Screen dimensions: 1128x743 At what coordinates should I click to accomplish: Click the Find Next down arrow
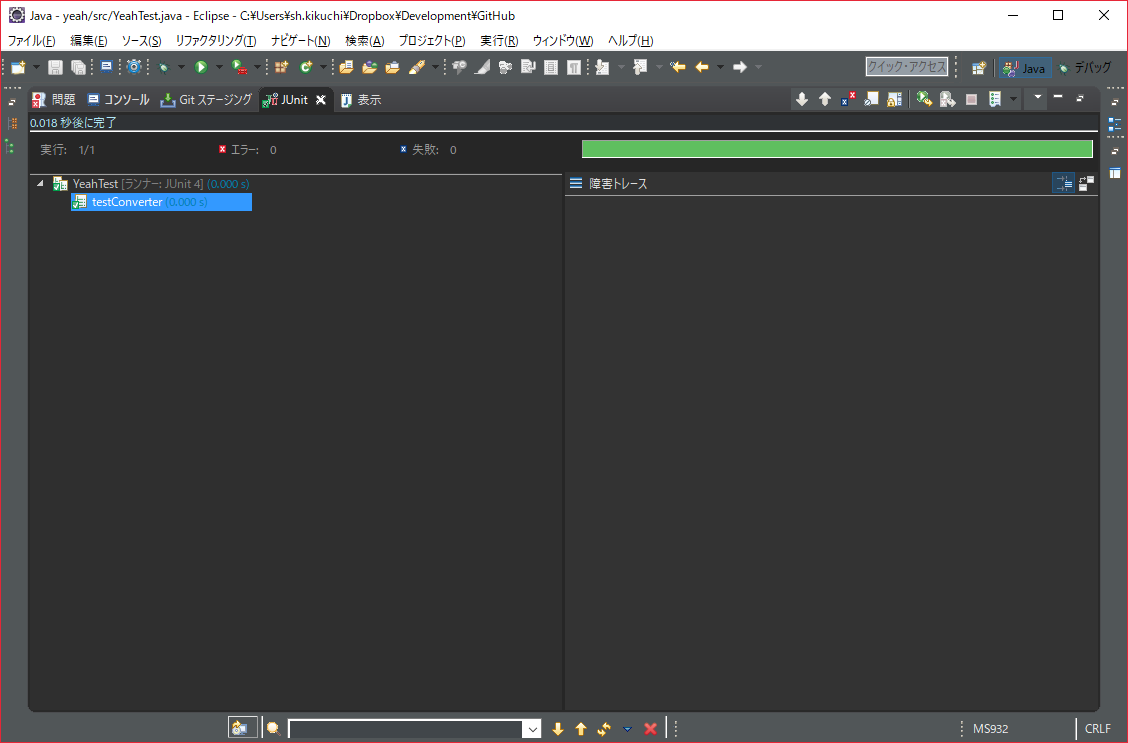tap(558, 729)
